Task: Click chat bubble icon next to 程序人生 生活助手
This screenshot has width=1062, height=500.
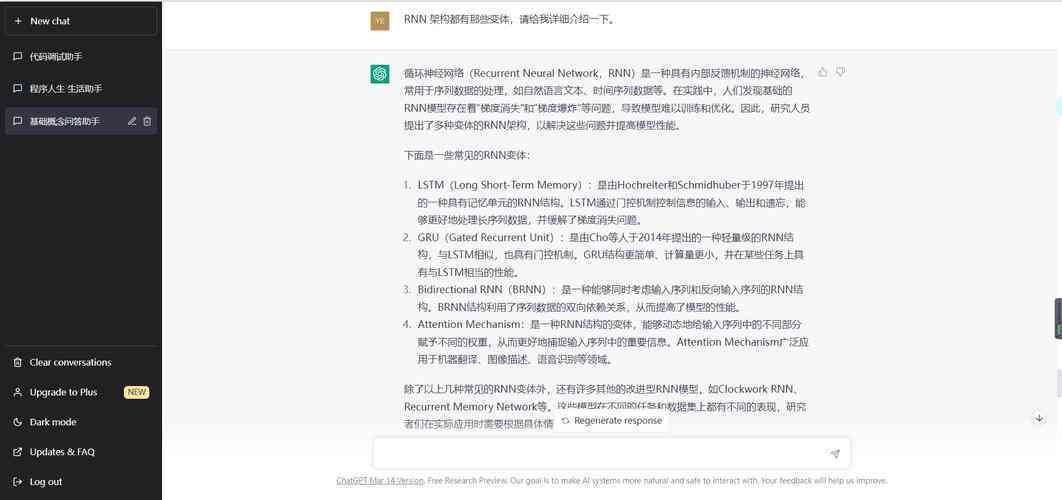Action: pos(18,89)
